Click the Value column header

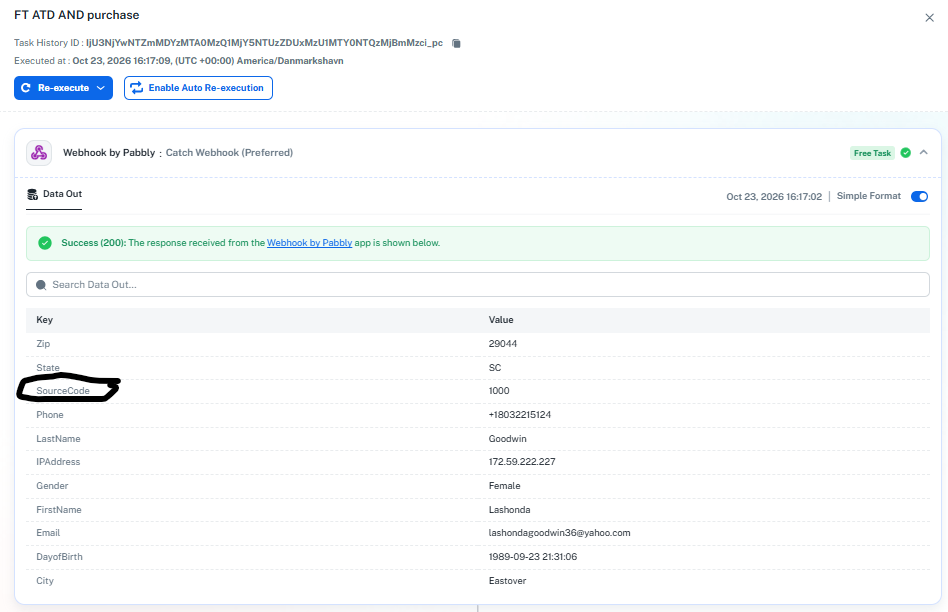501,320
